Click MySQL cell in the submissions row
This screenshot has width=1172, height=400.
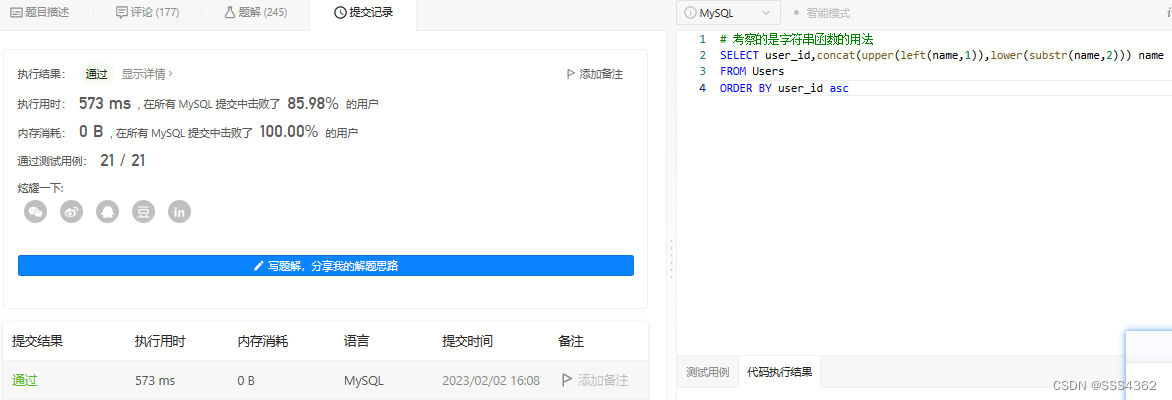[364, 381]
